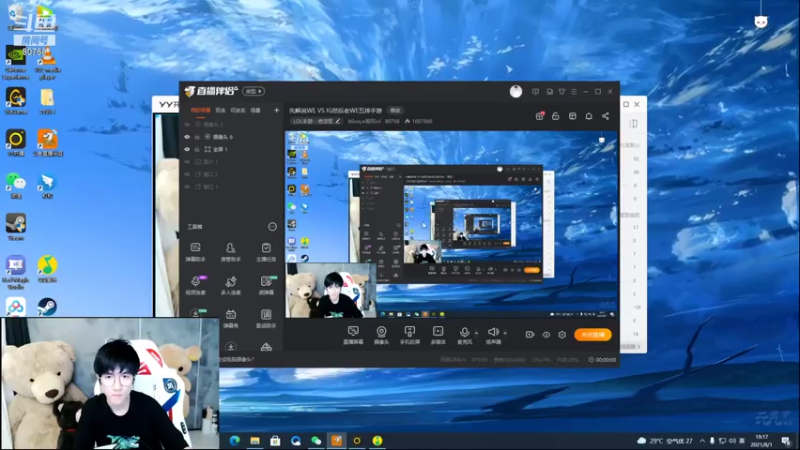Click the user avatar in the title bar
Image resolution: width=800 pixels, height=450 pixels.
[x=516, y=91]
